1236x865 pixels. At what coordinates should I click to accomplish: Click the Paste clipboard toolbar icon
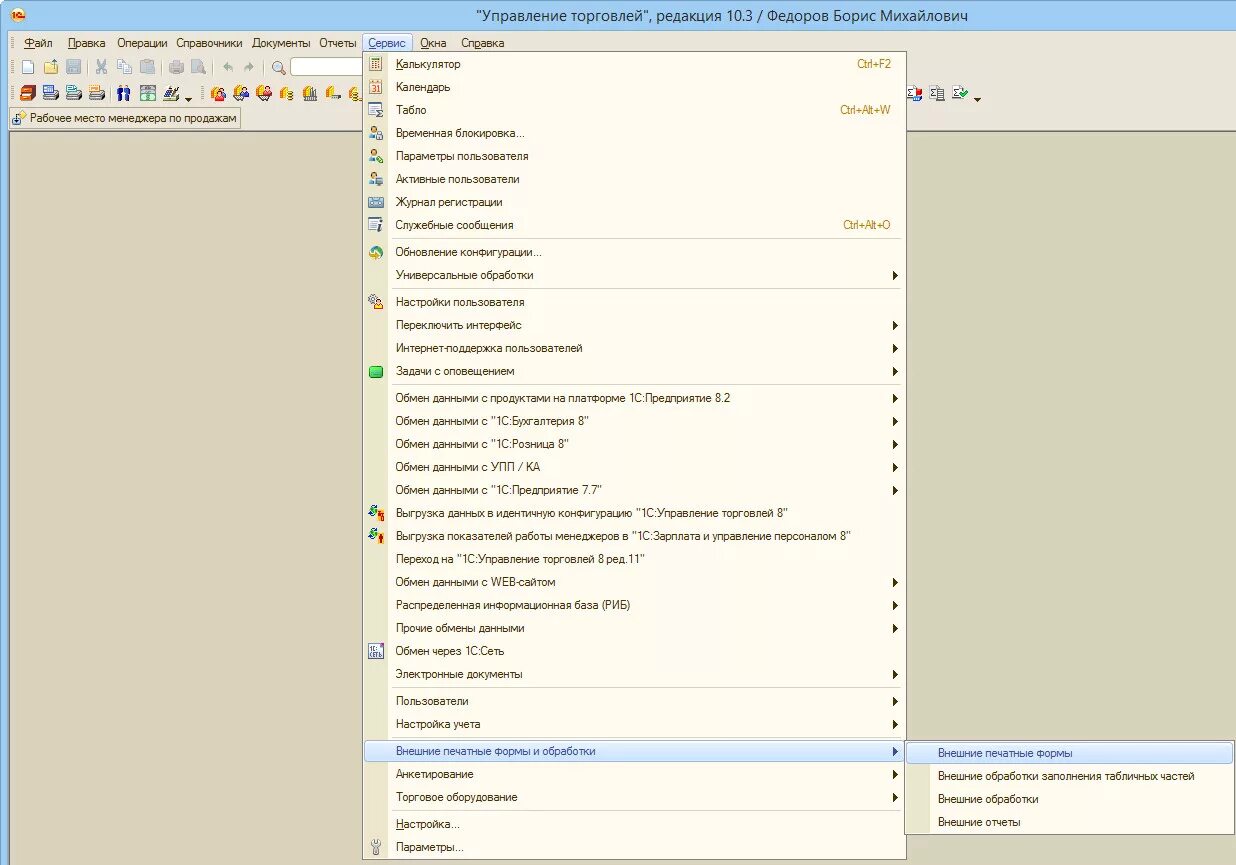[x=147, y=67]
